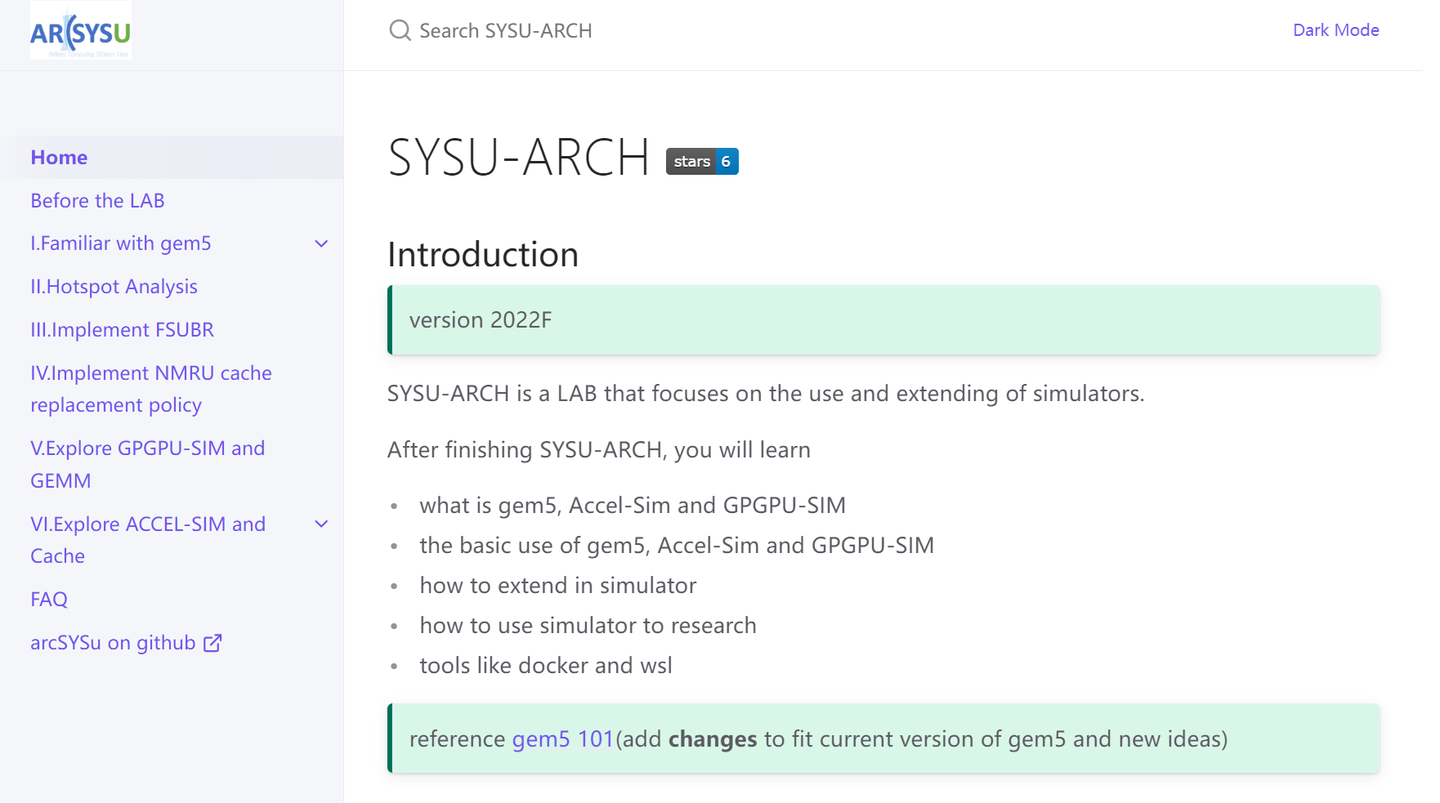
Task: Visit arcSYSu on github link
Action: 113,643
